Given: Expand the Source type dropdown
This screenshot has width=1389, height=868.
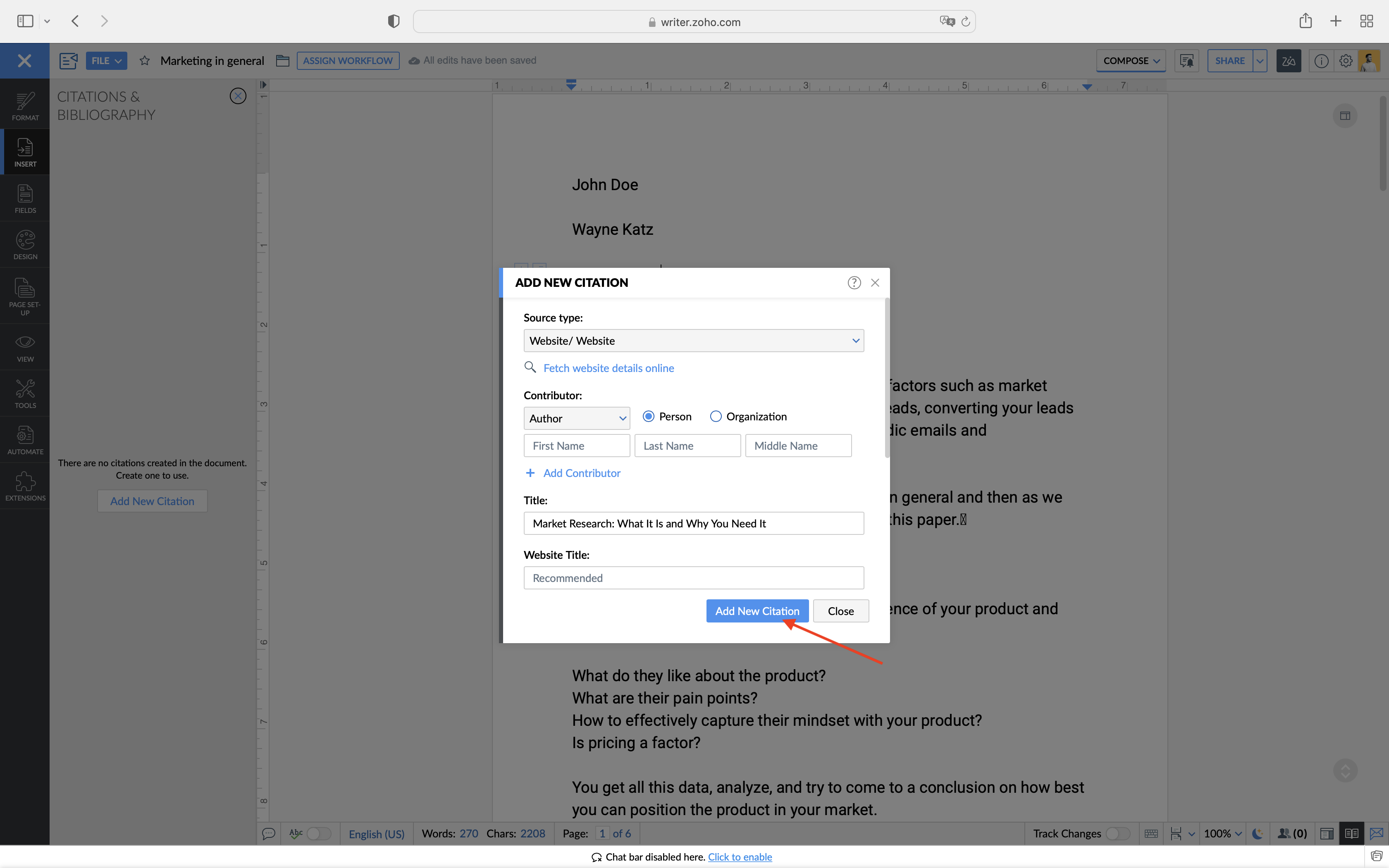Looking at the screenshot, I should (x=693, y=341).
